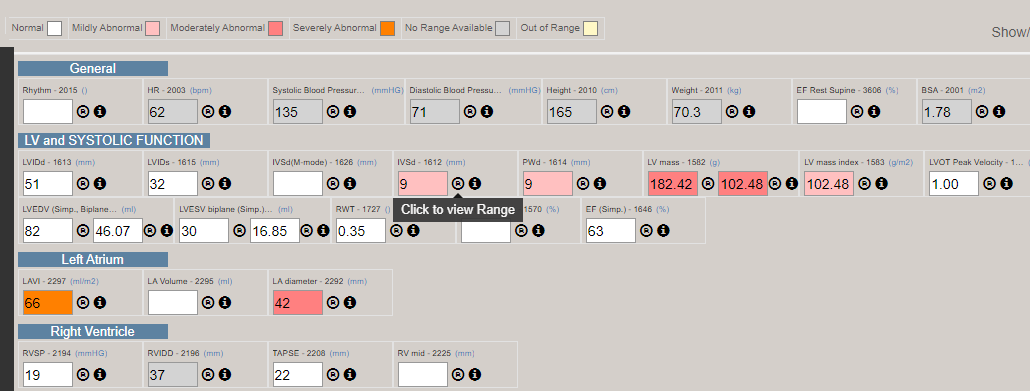This screenshot has height=391, width=1030.
Task: Click the Out of Range yellow swatch
Action: 591,28
